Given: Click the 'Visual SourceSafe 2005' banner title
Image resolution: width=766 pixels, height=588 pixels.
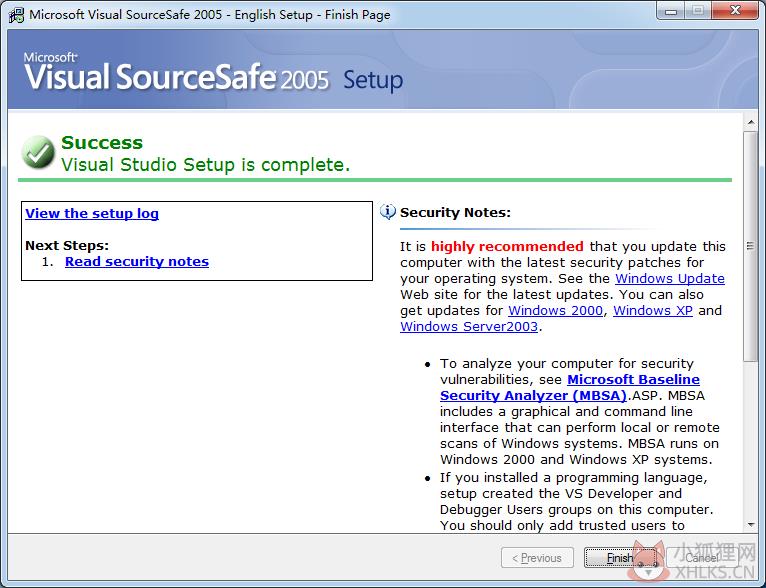Looking at the screenshot, I should (176, 77).
